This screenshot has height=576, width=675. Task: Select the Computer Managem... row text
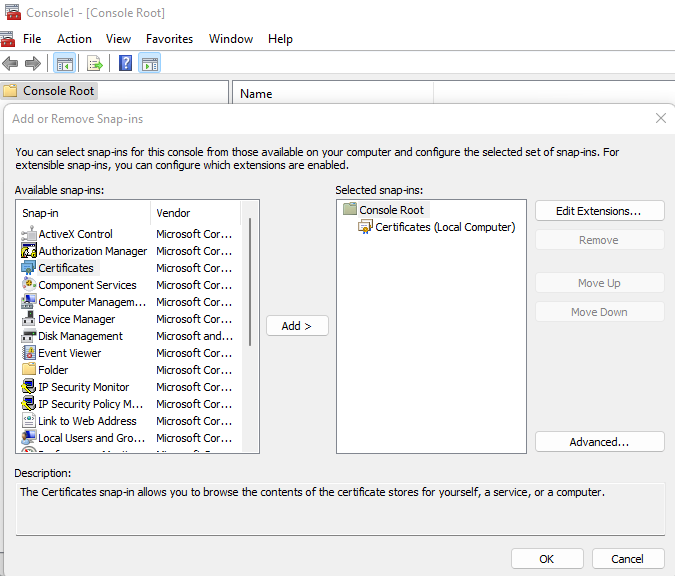click(x=92, y=302)
